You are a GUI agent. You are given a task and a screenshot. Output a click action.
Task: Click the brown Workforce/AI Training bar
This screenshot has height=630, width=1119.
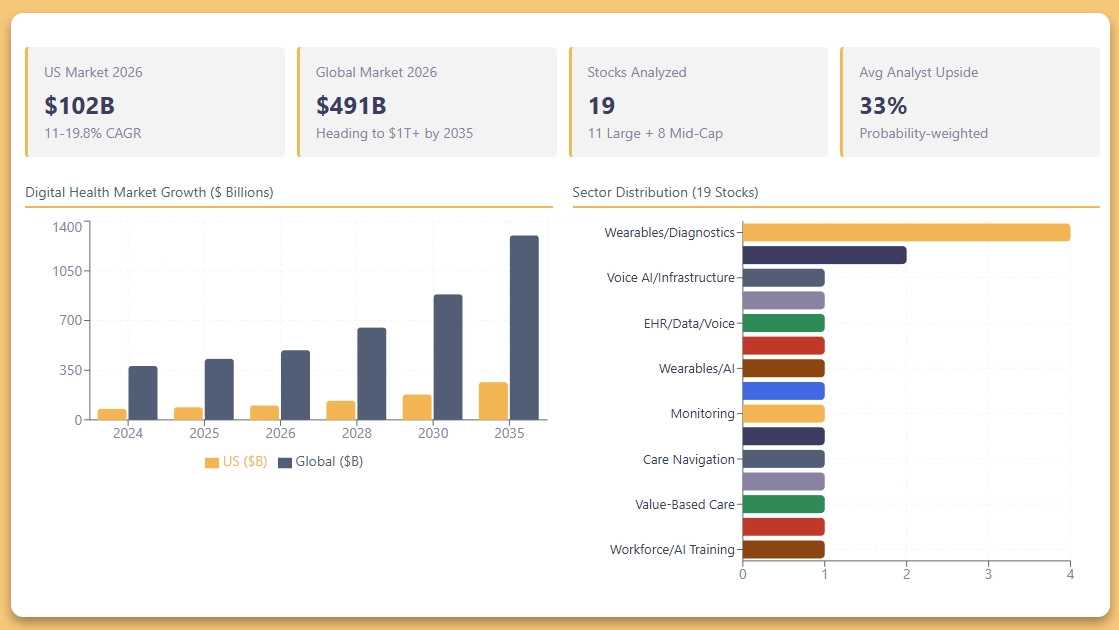[x=784, y=549]
